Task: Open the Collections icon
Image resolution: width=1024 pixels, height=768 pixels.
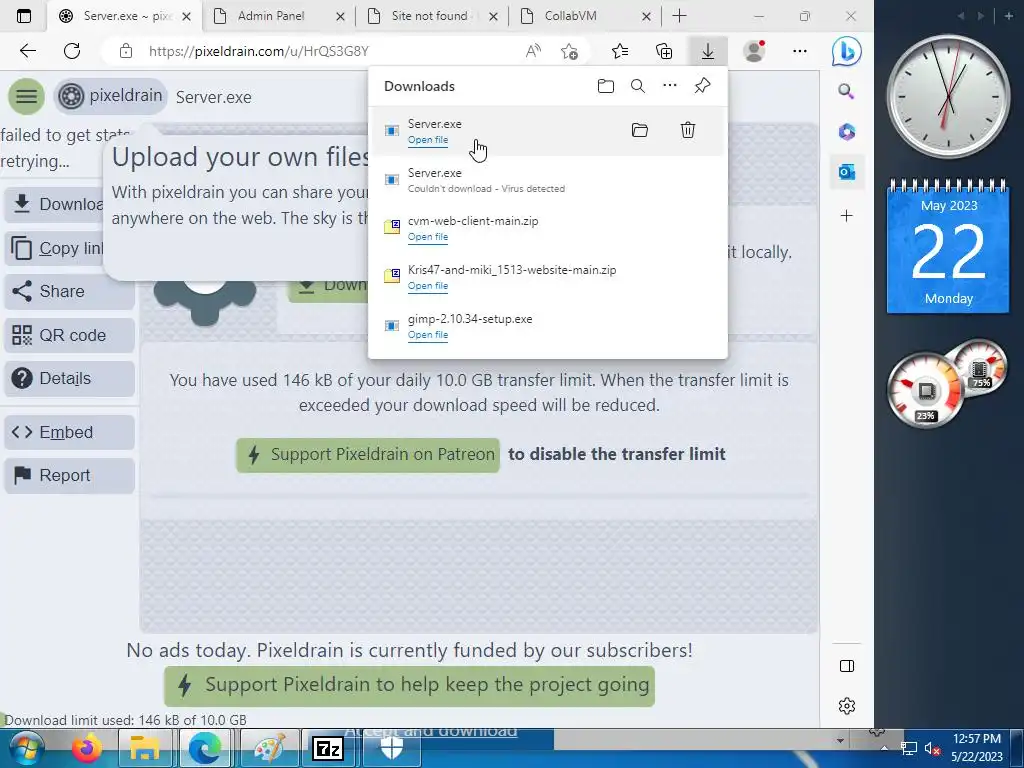Action: pyautogui.click(x=664, y=51)
